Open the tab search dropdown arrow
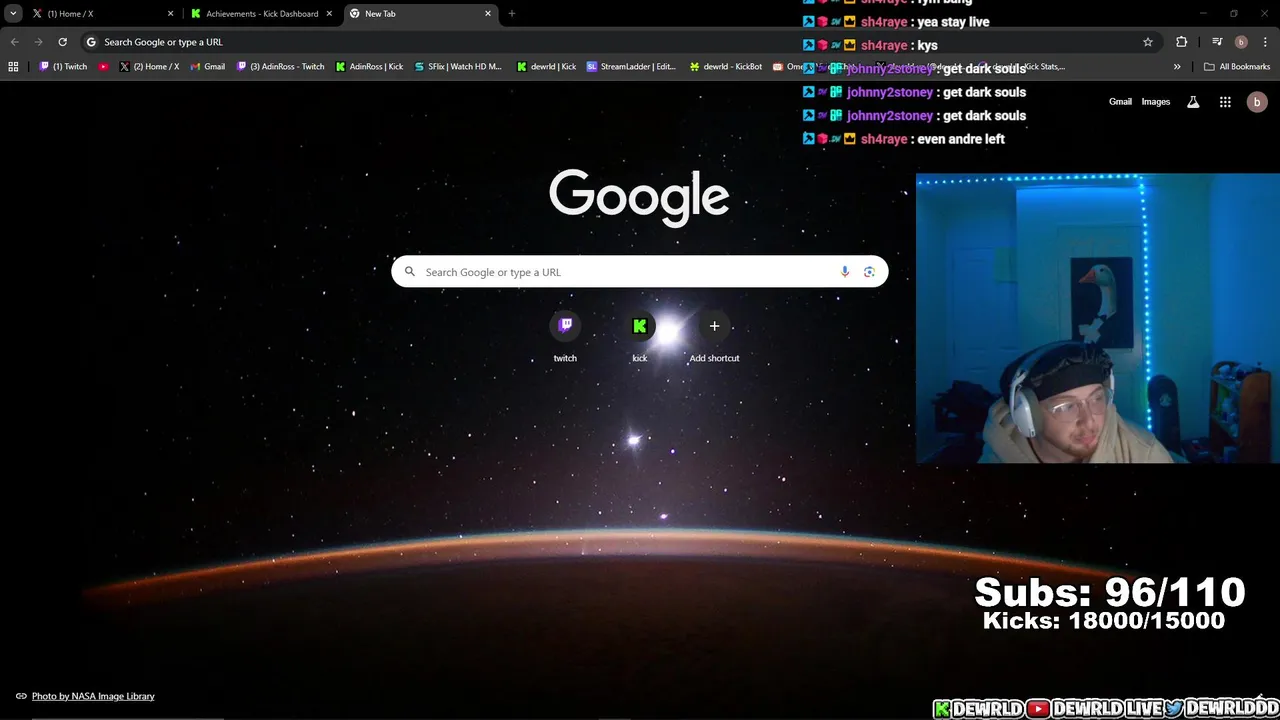Viewport: 1280px width, 720px height. pos(13,14)
